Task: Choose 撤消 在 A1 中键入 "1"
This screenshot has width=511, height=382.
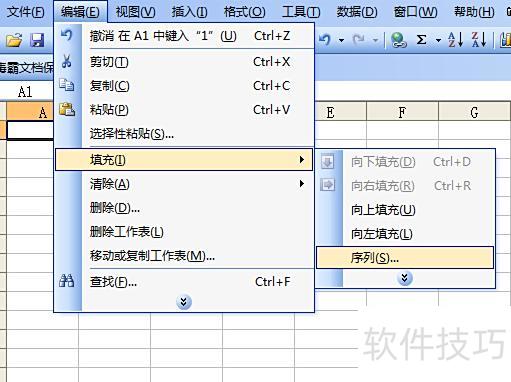Action: (x=184, y=36)
